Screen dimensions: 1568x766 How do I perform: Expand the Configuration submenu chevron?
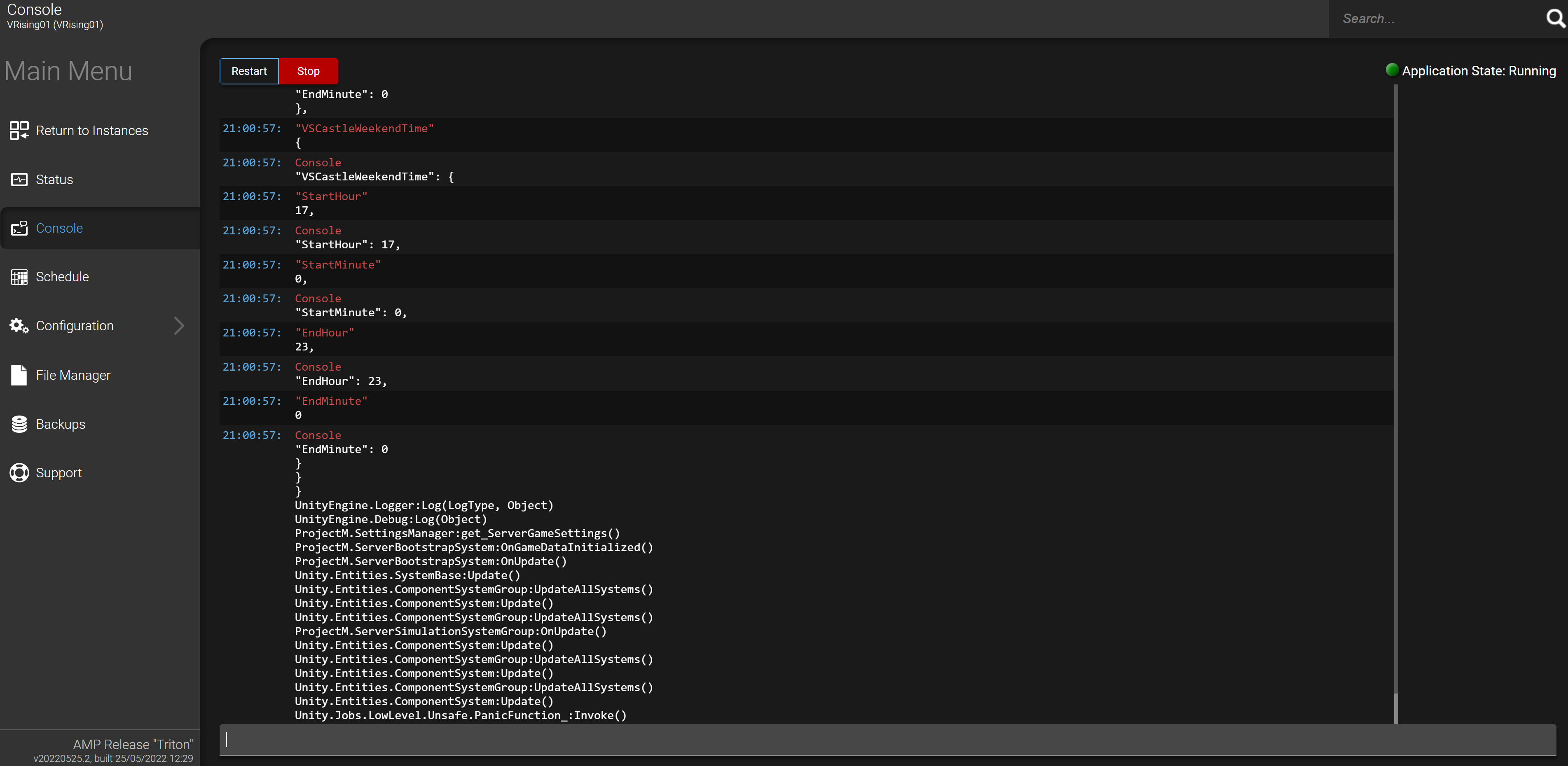click(179, 325)
